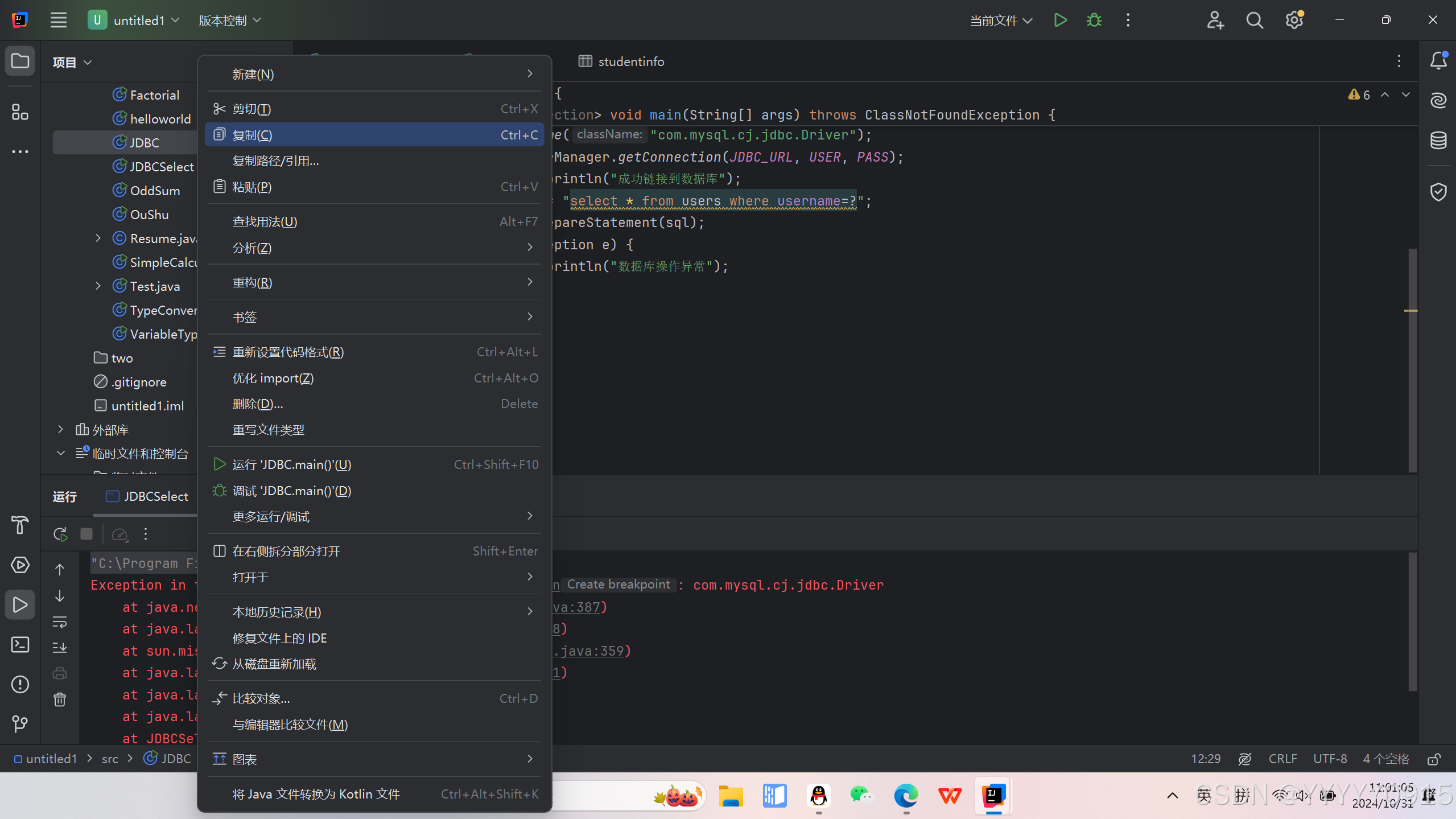
Task: Click the Create breakpoint link
Action: [x=618, y=585]
